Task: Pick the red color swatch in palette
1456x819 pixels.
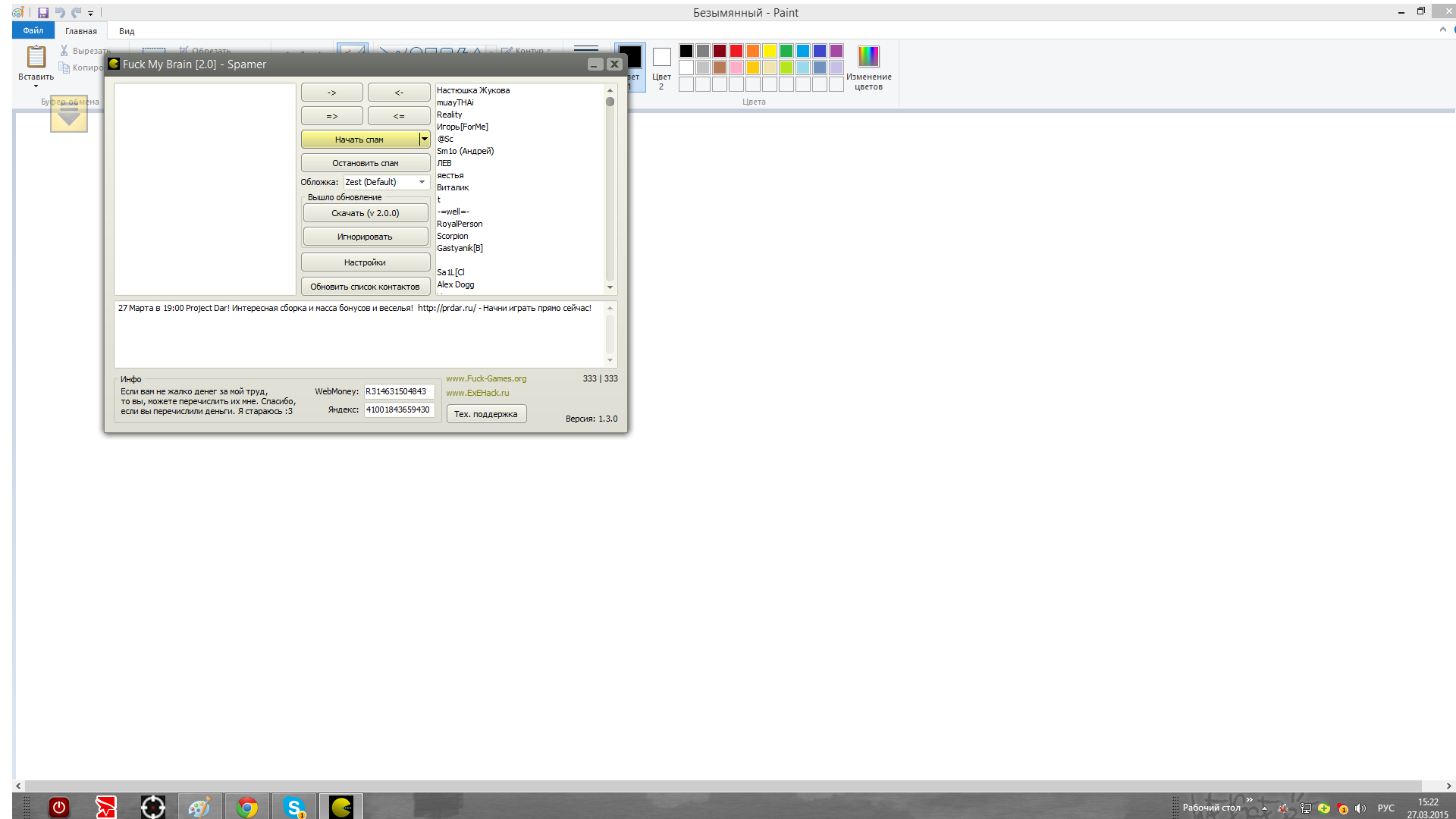Action: (x=736, y=51)
